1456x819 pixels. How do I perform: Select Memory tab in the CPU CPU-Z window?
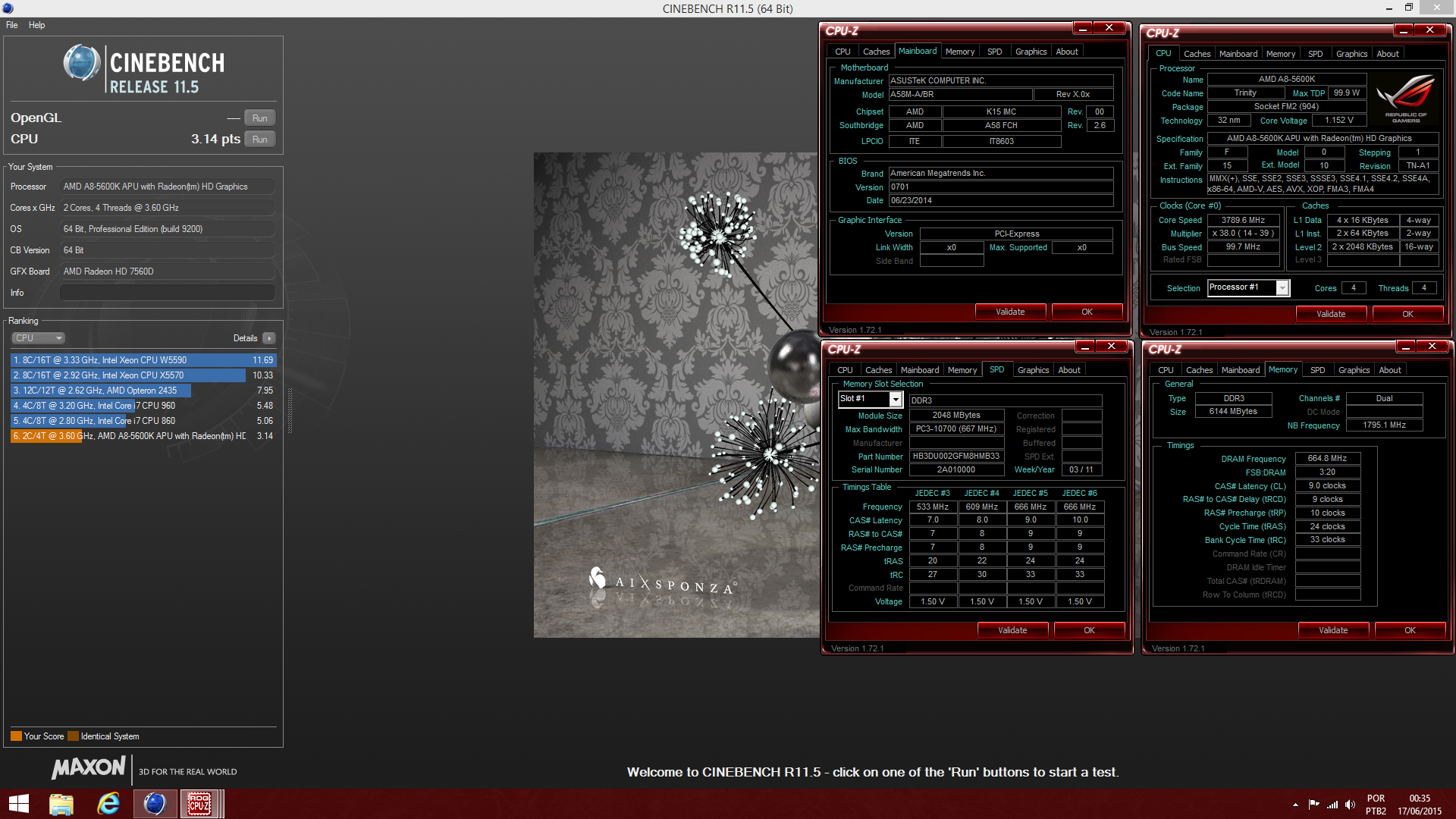click(1280, 54)
